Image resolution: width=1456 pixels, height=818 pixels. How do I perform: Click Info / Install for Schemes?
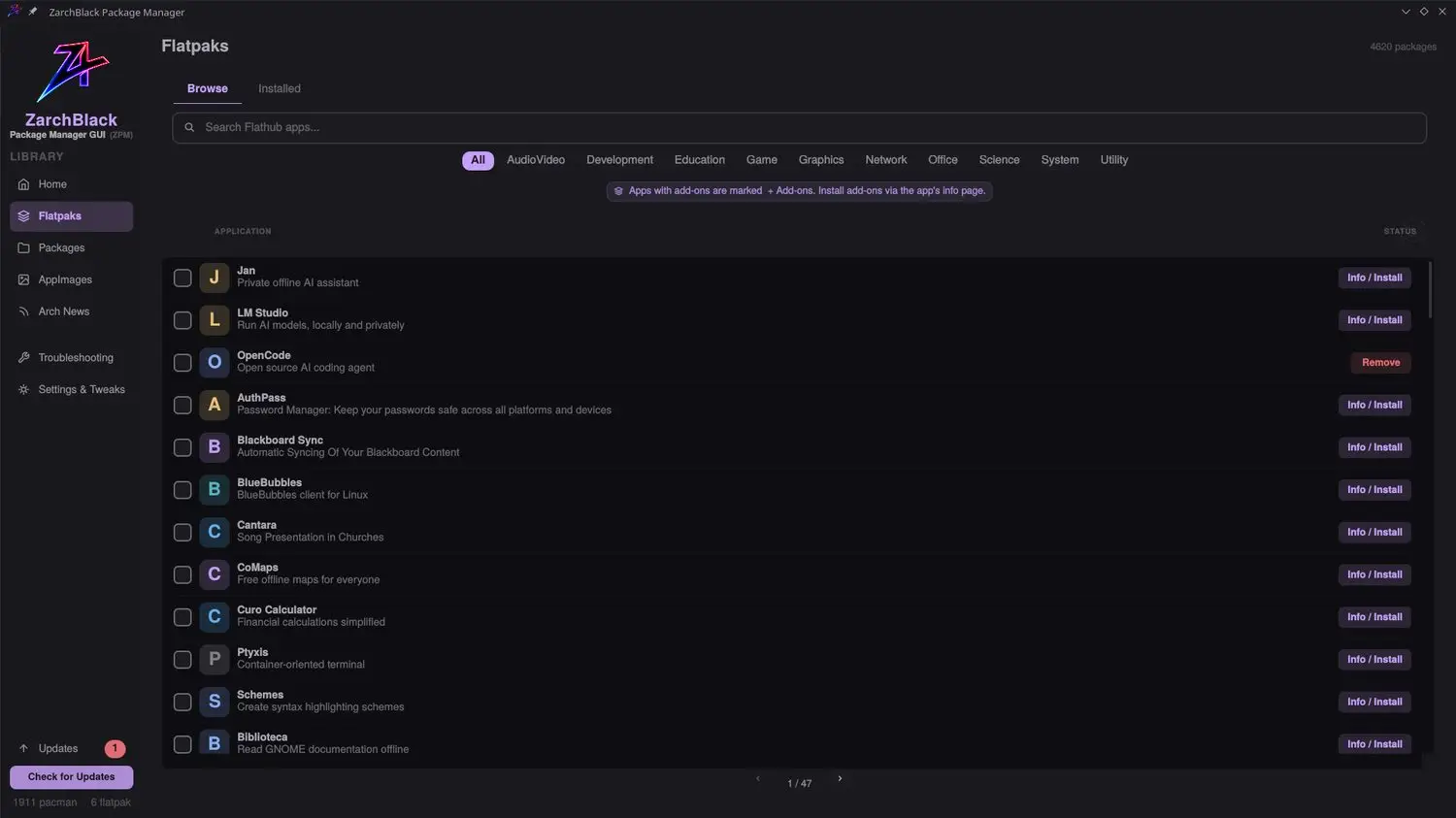coord(1374,702)
